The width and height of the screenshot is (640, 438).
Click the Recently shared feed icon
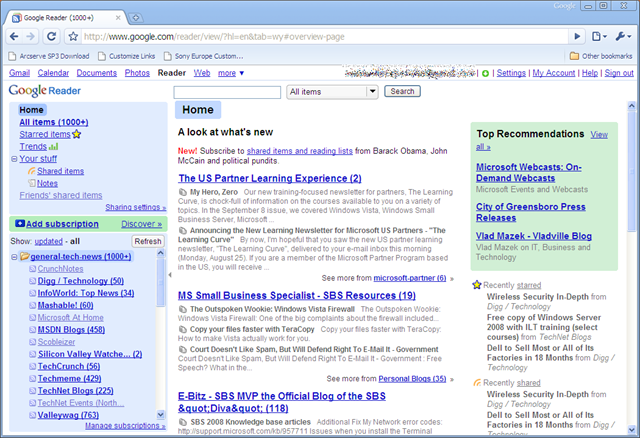click(x=477, y=382)
